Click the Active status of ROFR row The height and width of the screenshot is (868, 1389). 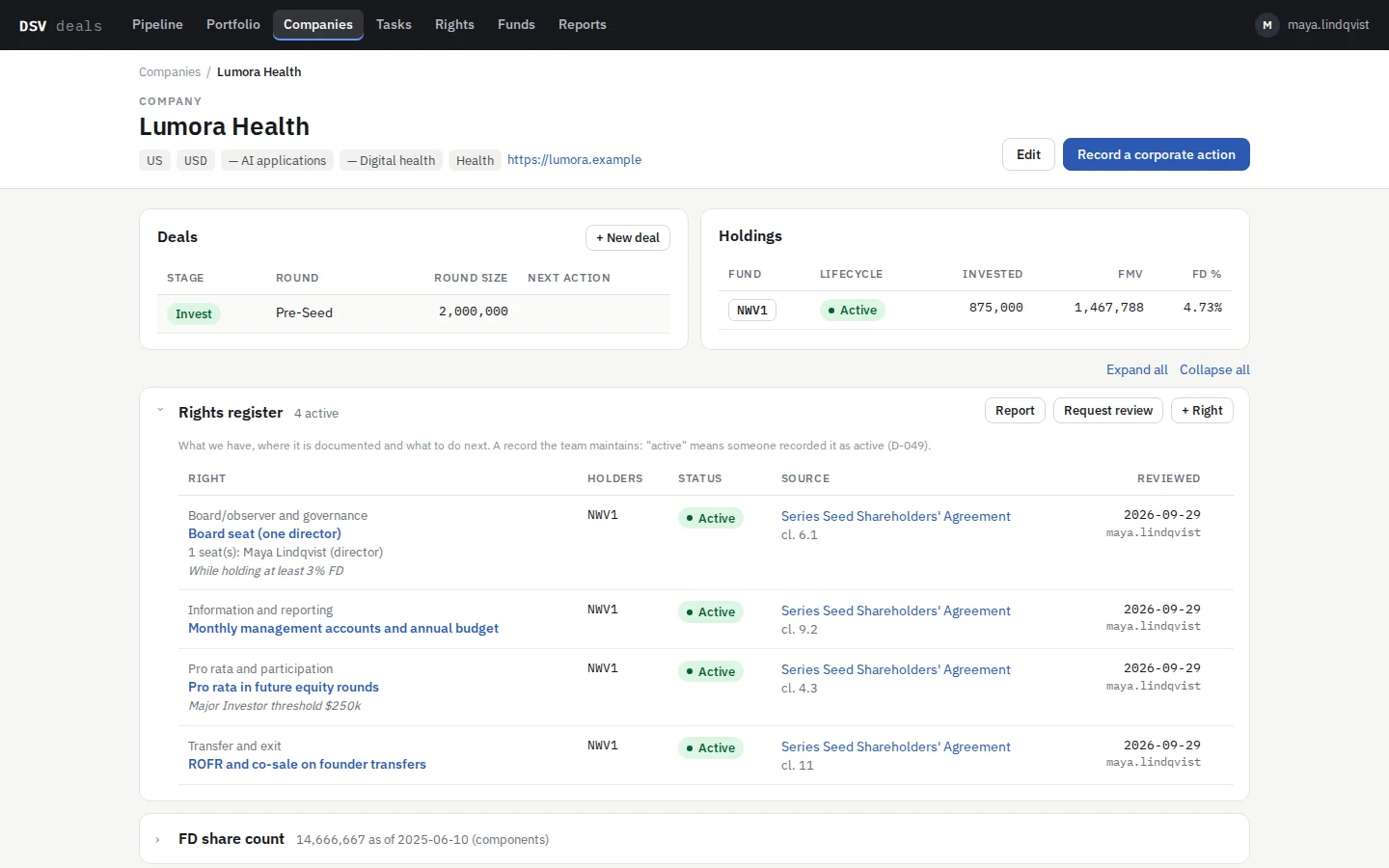(711, 748)
